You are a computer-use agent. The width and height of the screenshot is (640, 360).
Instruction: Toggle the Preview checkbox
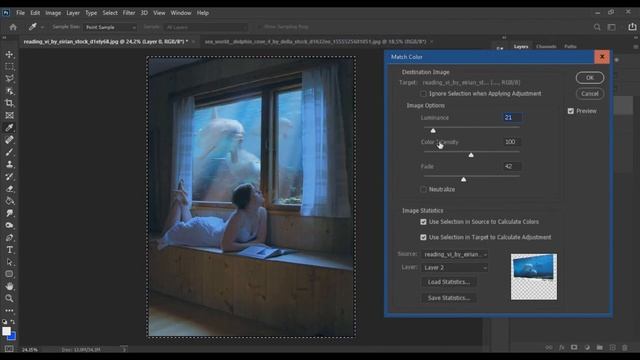(571, 111)
